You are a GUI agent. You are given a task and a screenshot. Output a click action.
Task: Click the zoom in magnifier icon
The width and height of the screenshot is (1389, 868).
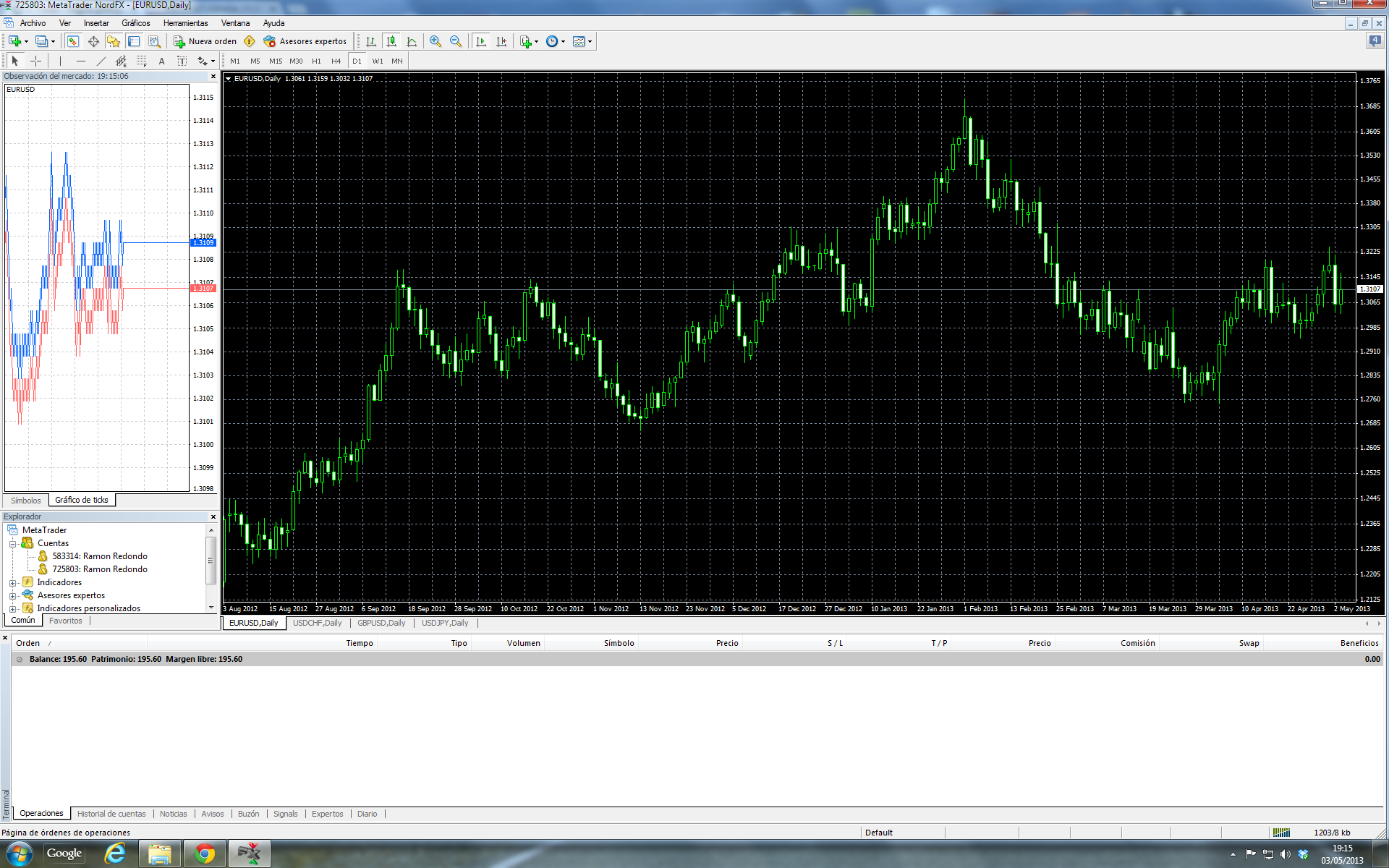pos(435,41)
